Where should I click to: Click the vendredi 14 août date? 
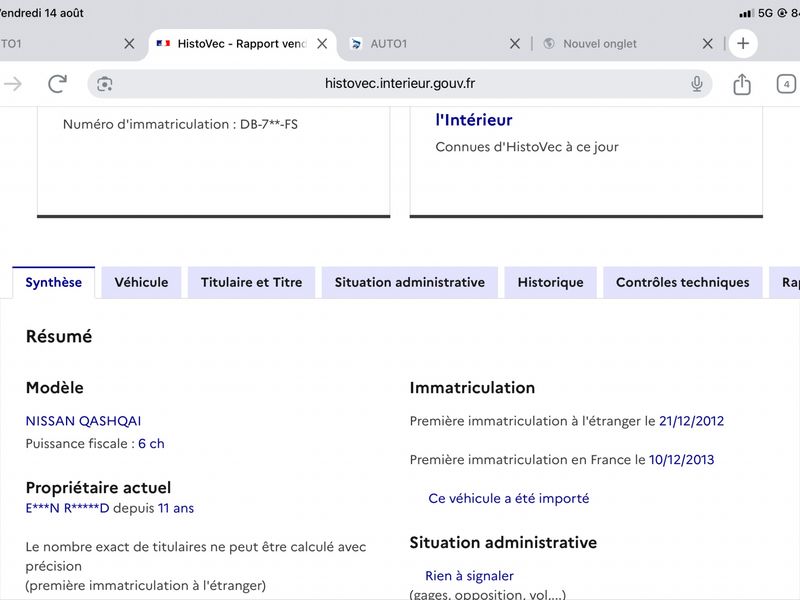tap(42, 13)
